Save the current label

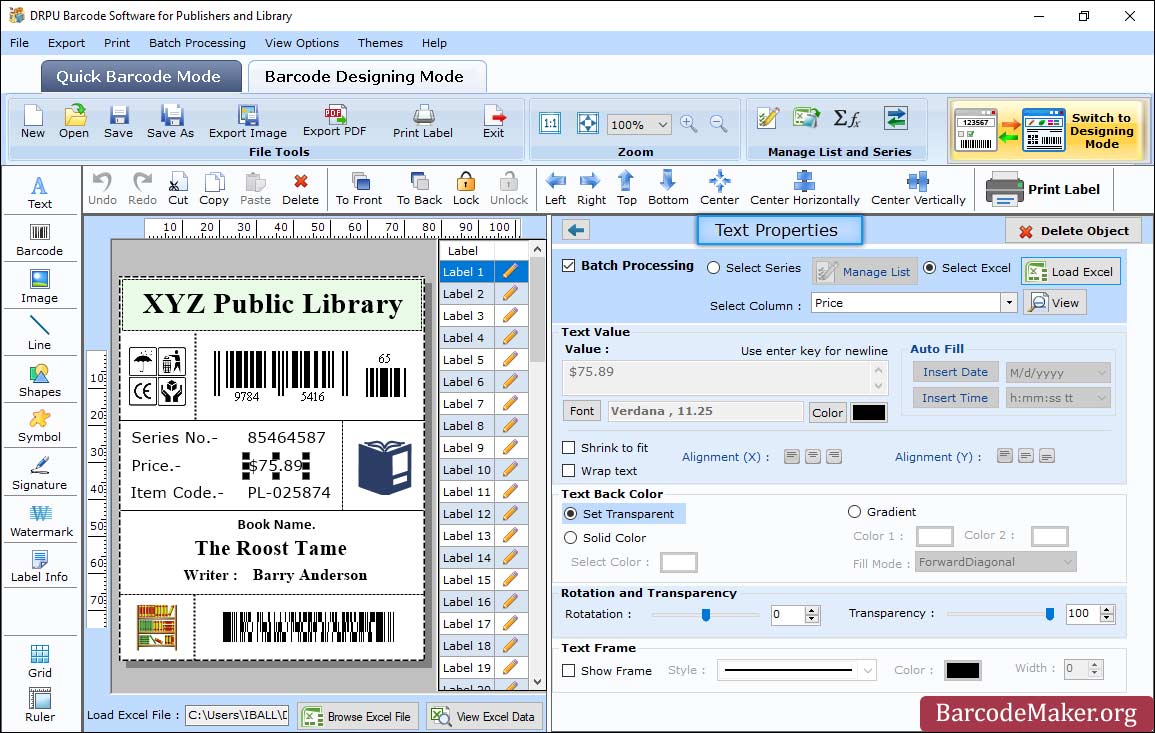[119, 122]
